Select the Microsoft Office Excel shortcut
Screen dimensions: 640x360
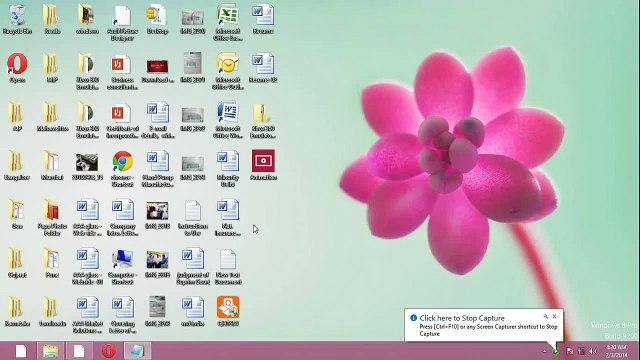coord(228,22)
